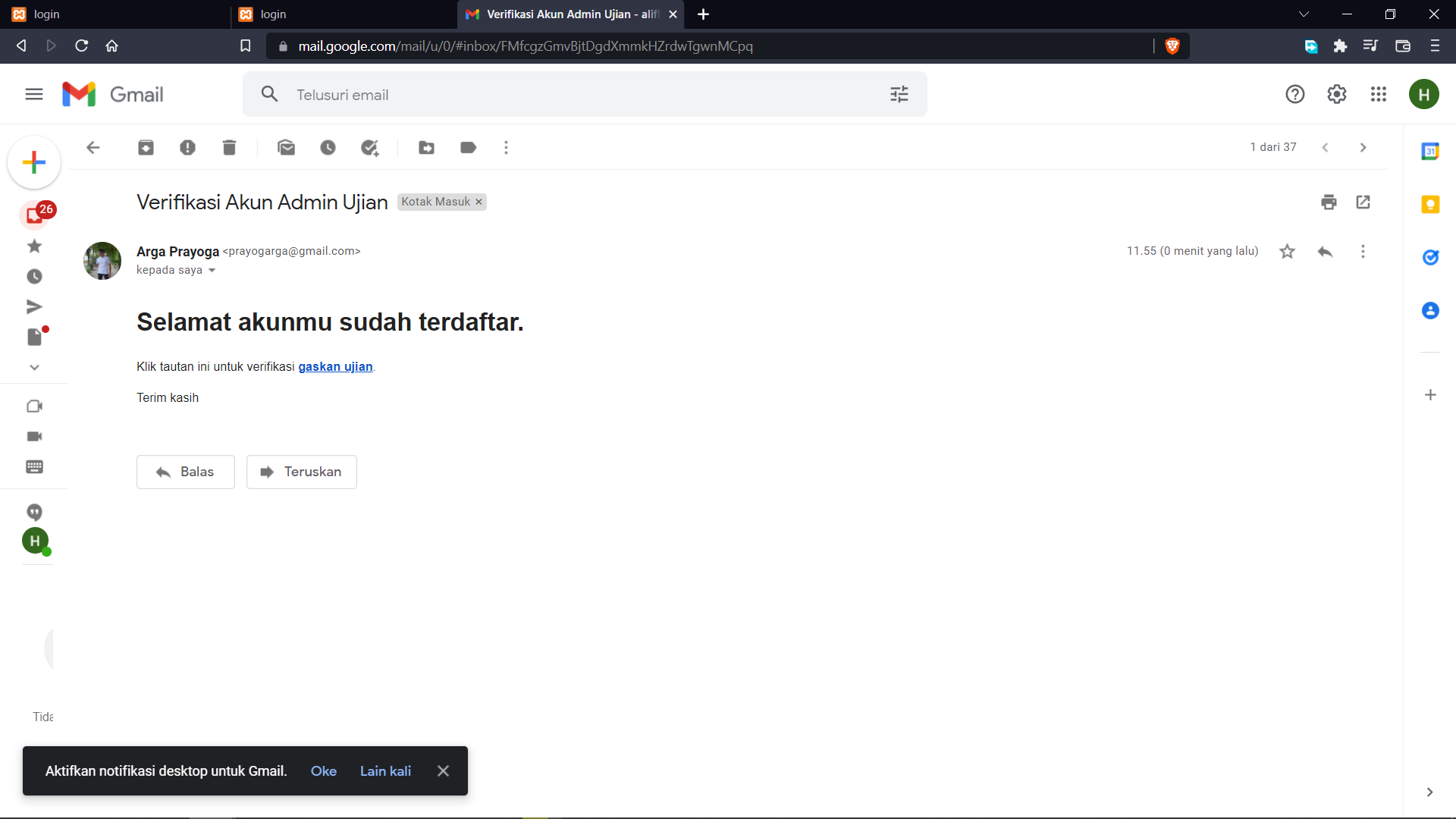Mark the email as unread
The height and width of the screenshot is (819, 1456).
[x=286, y=148]
